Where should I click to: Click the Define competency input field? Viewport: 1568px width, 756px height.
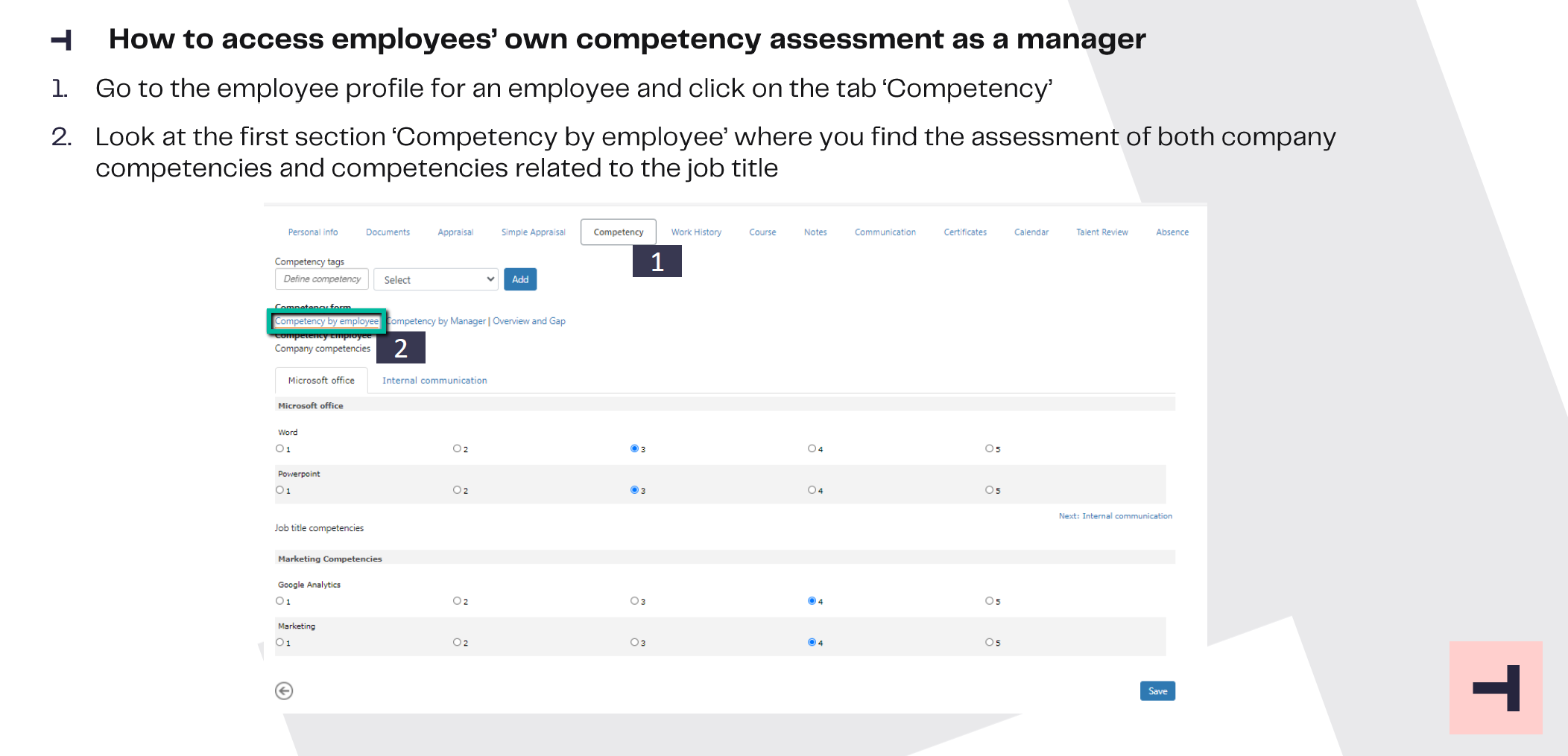pos(322,279)
